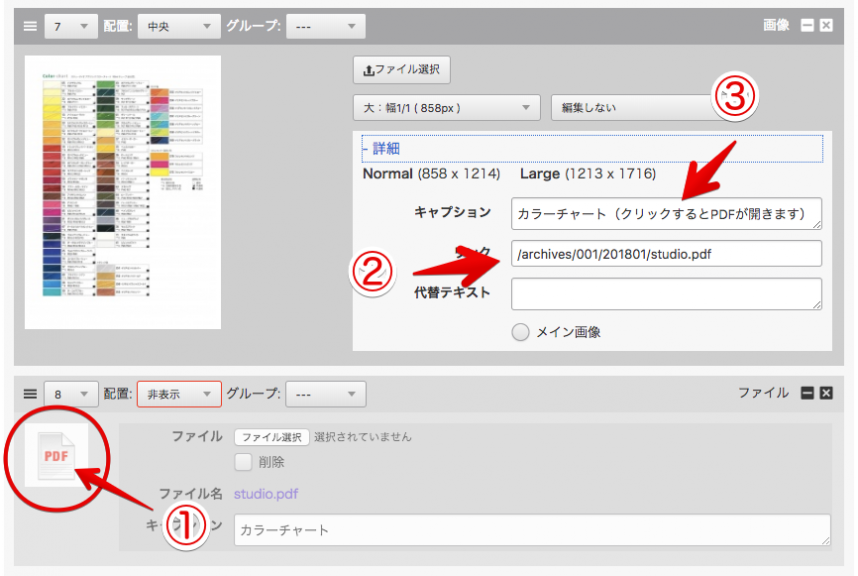Collapse the 画像 unit with minus icon
The width and height of the screenshot is (858, 576).
pyautogui.click(x=808, y=25)
